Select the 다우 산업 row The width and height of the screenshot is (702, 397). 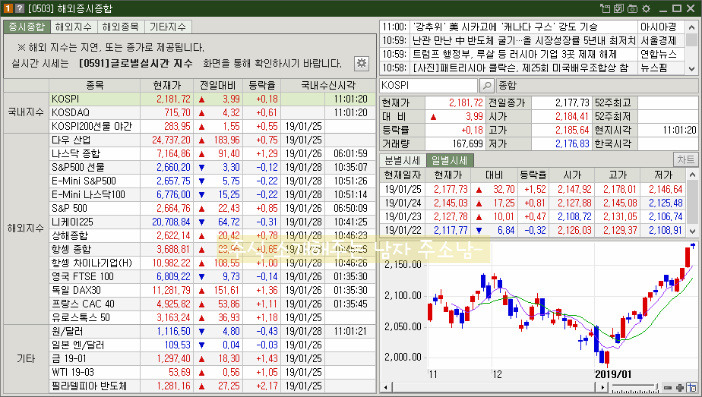click(212, 140)
